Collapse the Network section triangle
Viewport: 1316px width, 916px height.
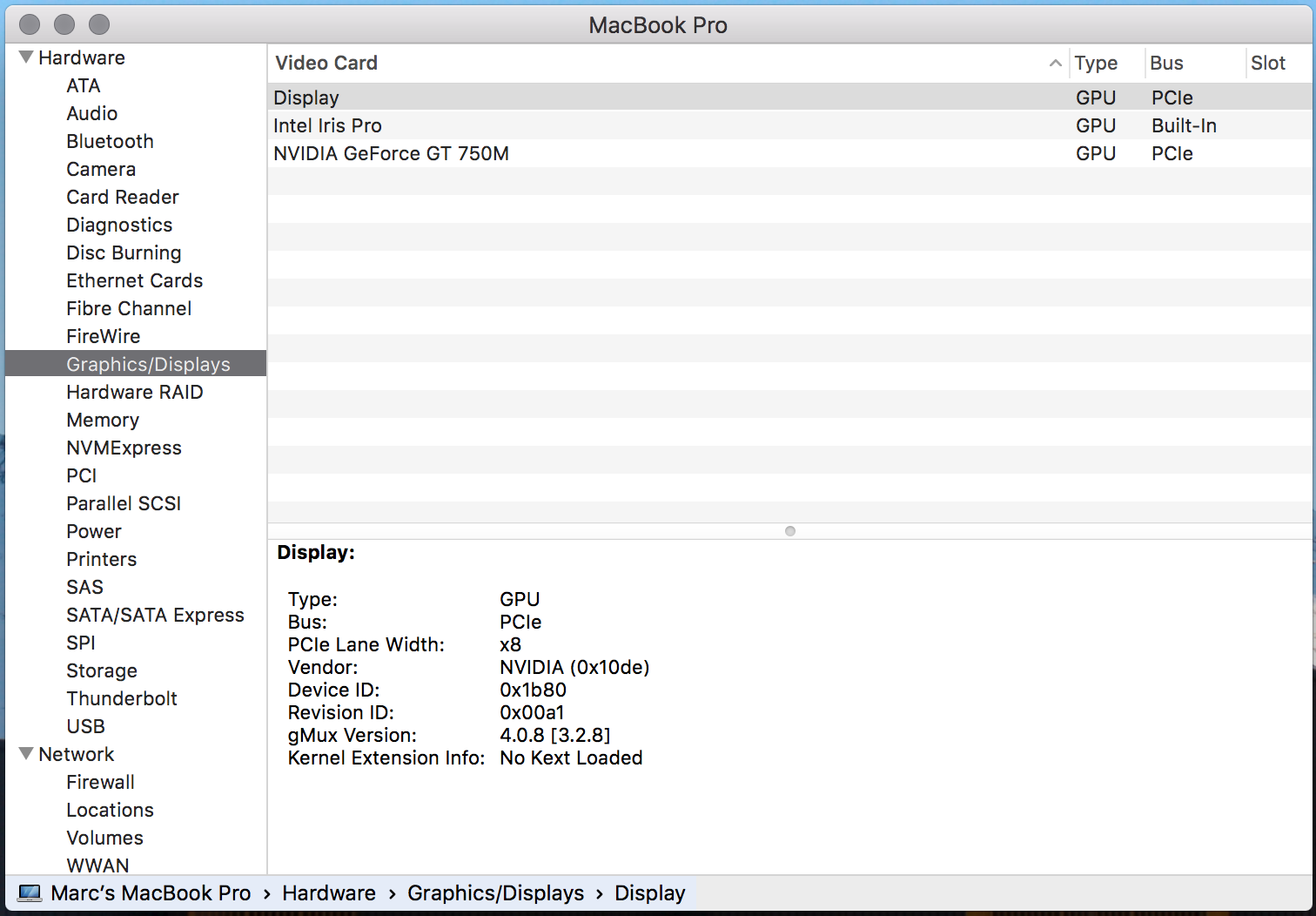tap(26, 754)
